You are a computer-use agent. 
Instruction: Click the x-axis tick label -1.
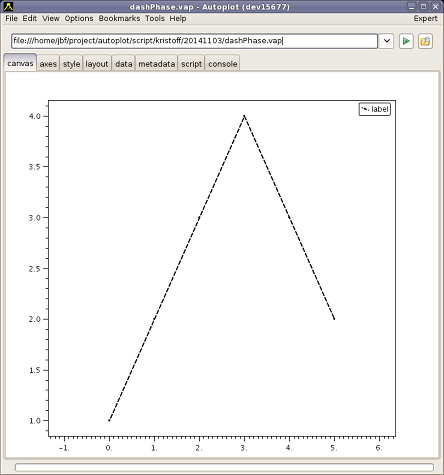[x=64, y=448]
